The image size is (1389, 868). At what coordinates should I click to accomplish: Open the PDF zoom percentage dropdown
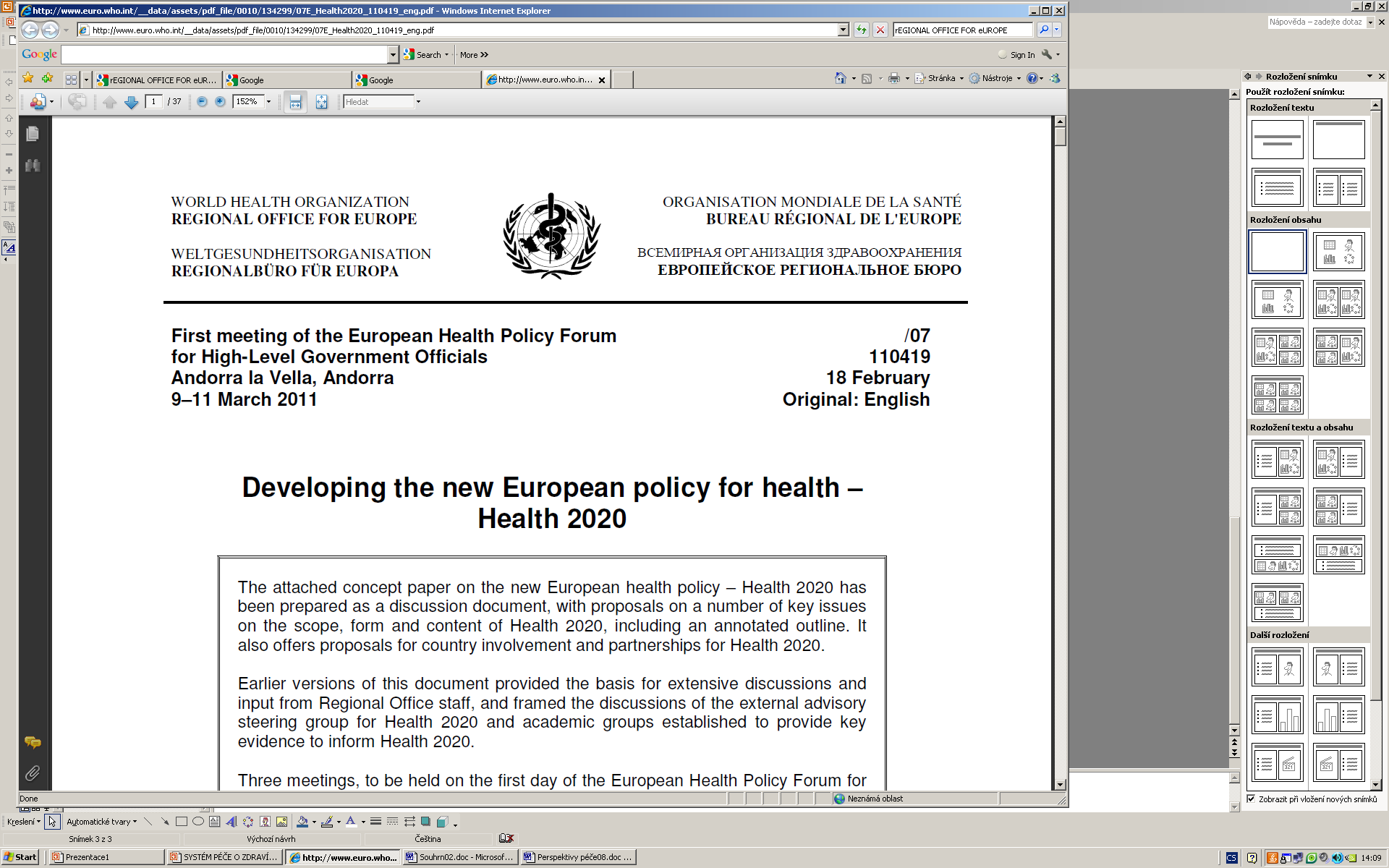[x=268, y=102]
